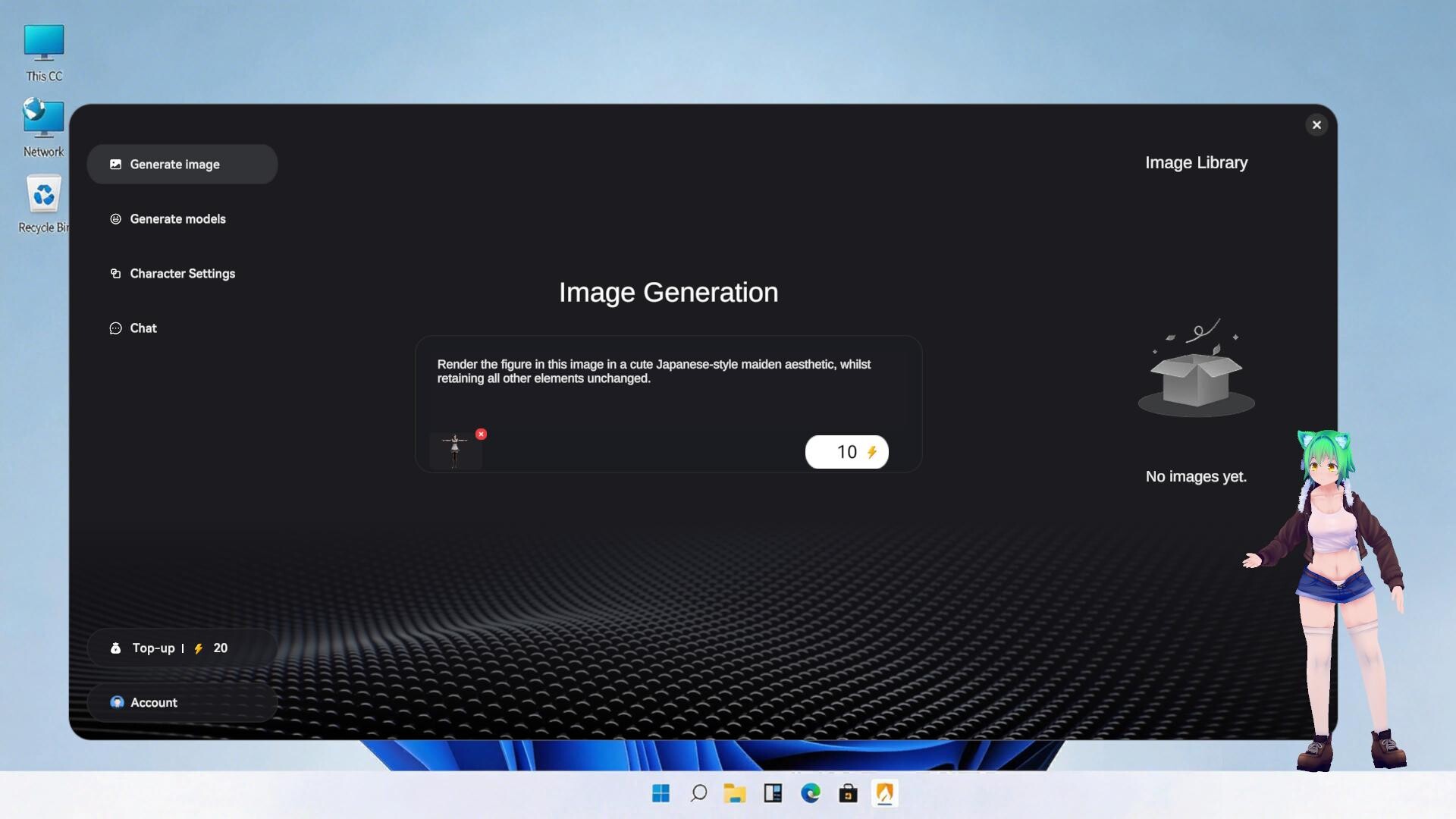Open Recycle Bin from the desktop

coord(42,199)
